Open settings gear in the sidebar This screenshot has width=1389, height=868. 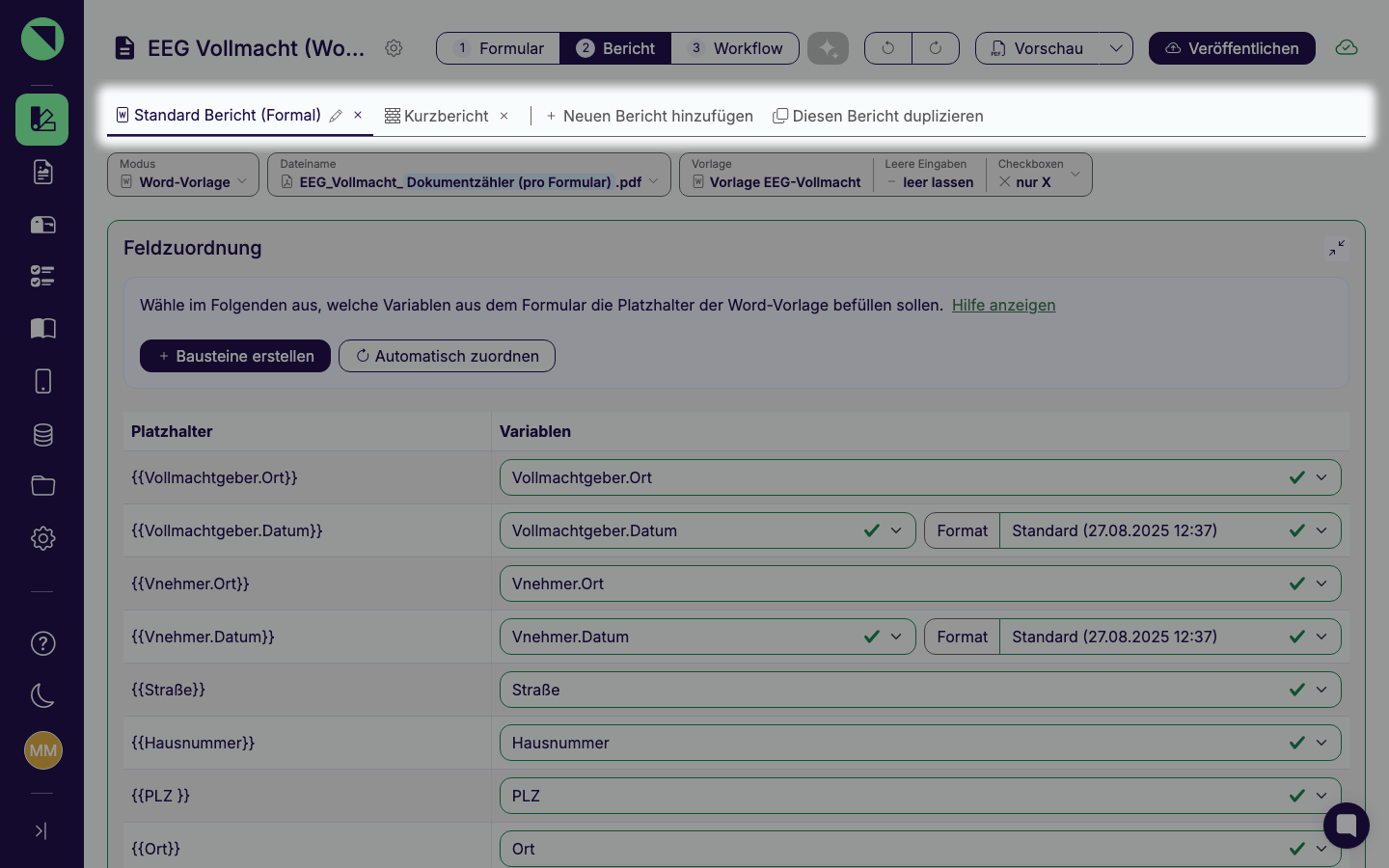tap(42, 538)
